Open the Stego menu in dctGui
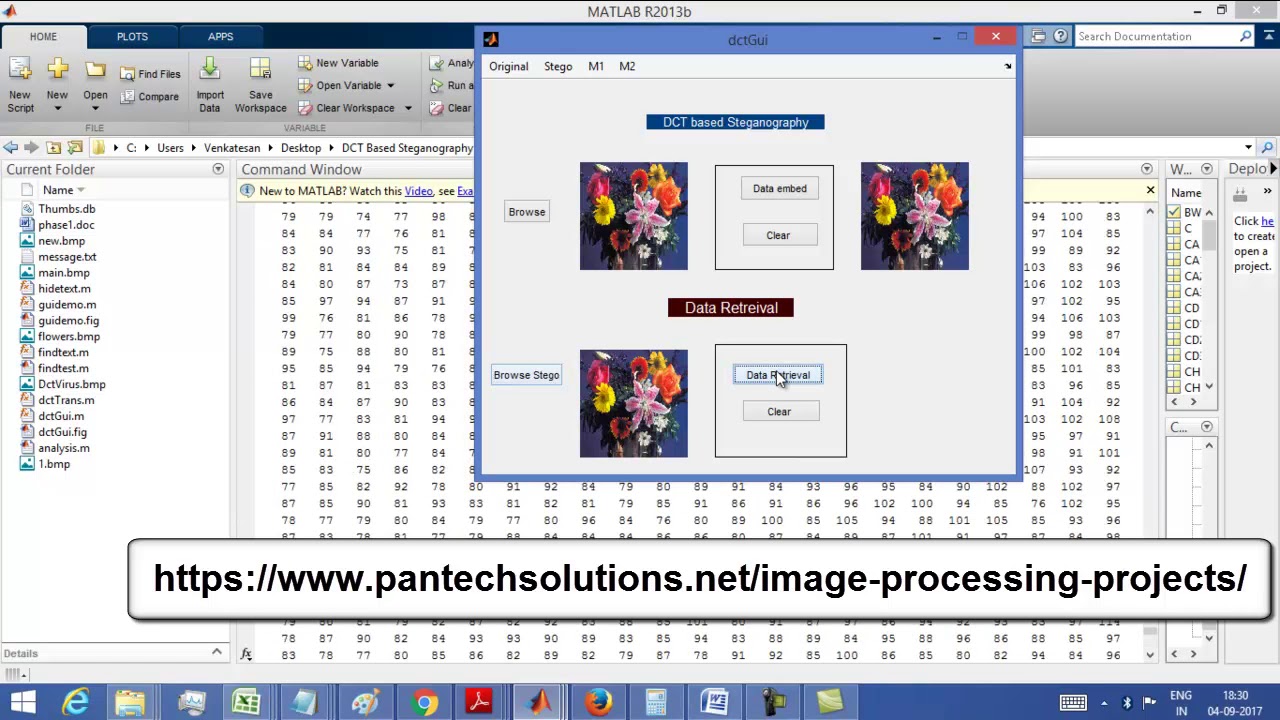Viewport: 1280px width, 720px height. [x=558, y=66]
